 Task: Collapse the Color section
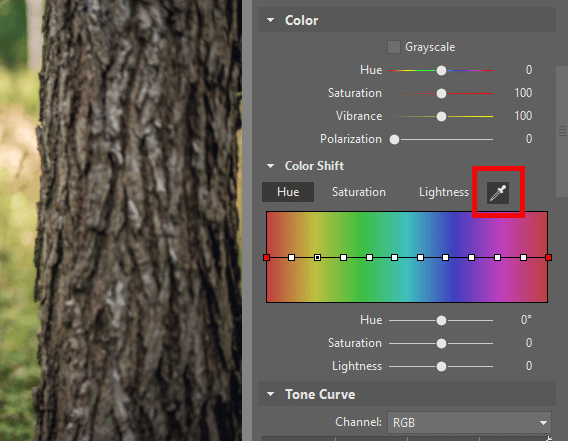pyautogui.click(x=270, y=20)
